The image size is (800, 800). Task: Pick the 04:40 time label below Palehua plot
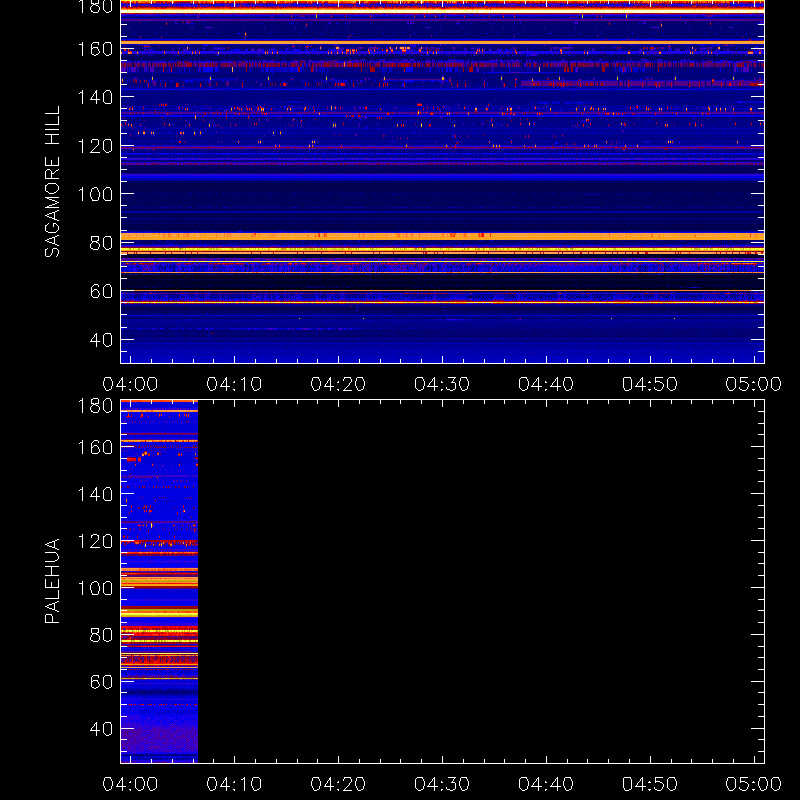click(546, 784)
